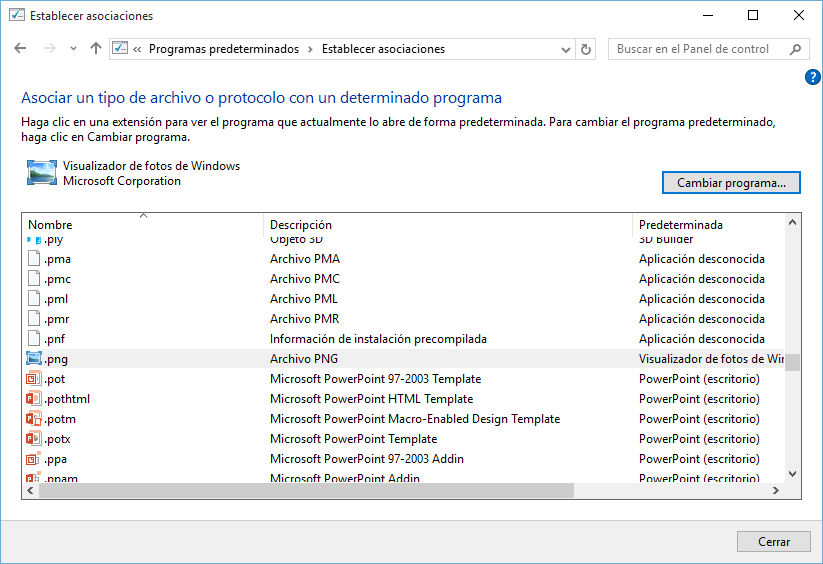
Task: Click the Forward navigation arrow
Action: coord(50,49)
